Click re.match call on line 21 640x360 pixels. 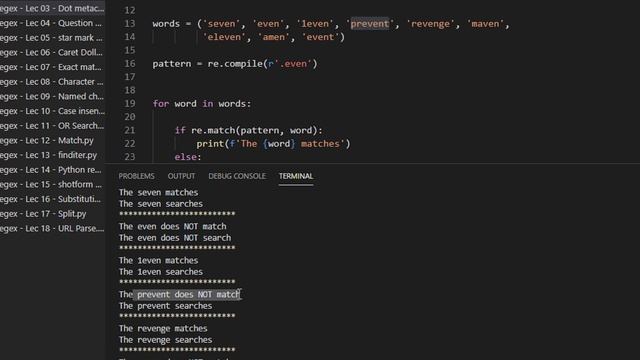(213, 130)
